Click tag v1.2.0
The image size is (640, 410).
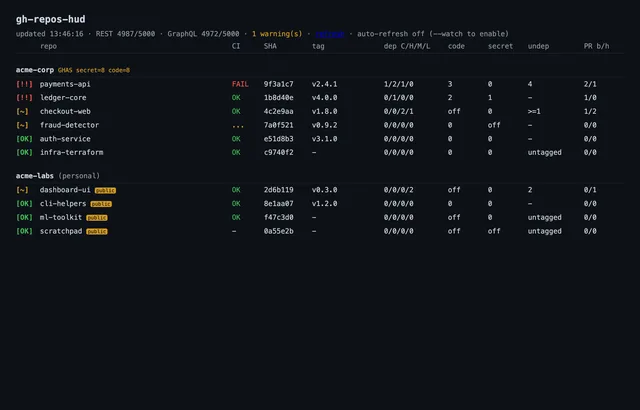(x=324, y=204)
